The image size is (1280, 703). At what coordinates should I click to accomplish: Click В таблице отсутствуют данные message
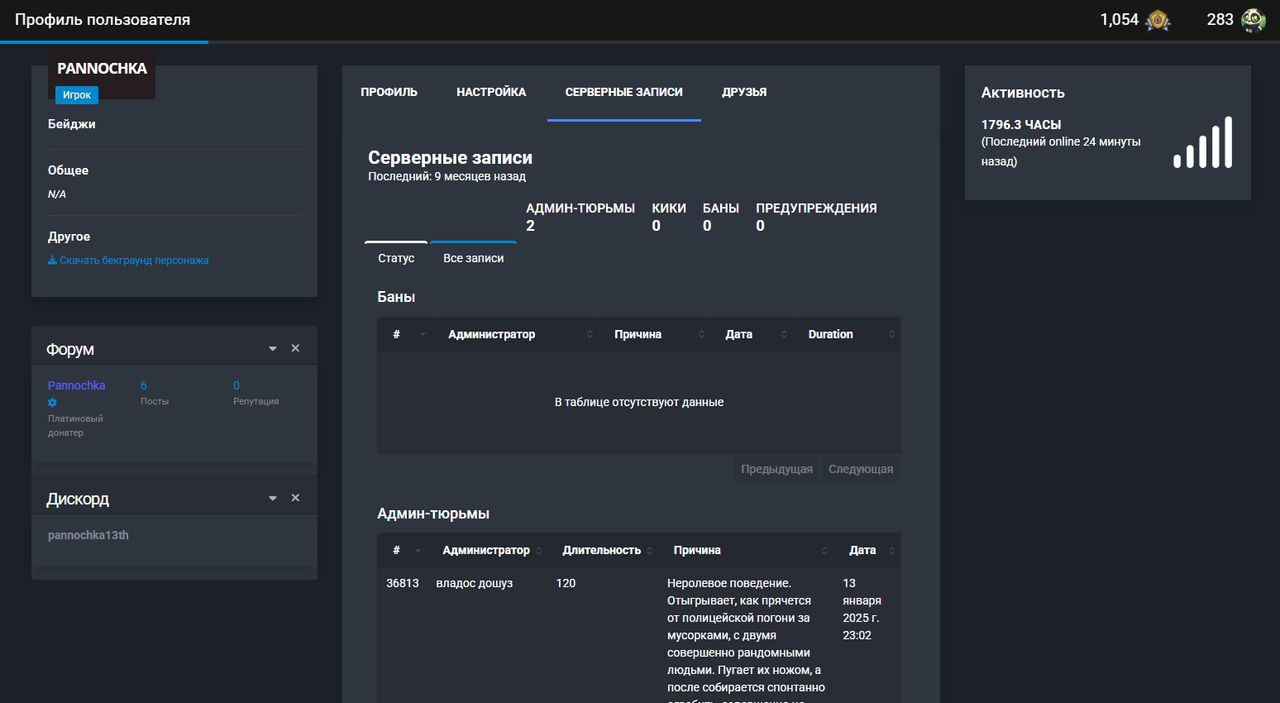click(x=639, y=402)
